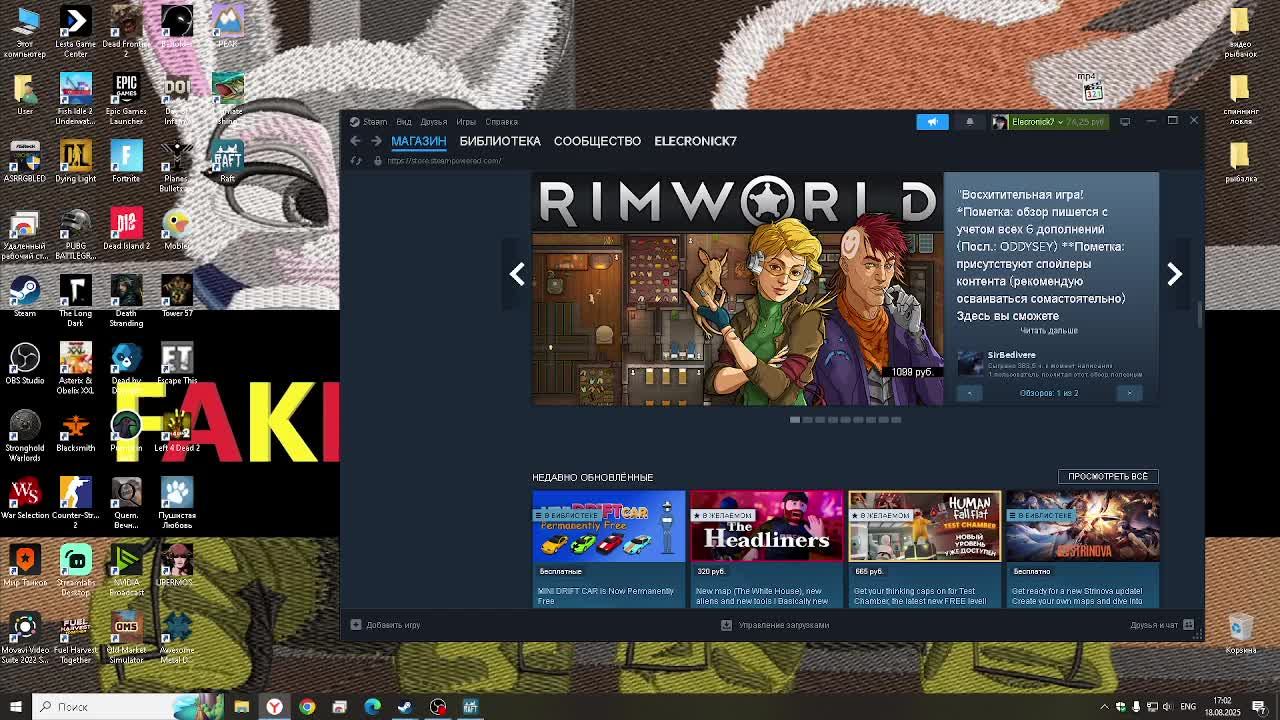Show next featured game with right arrow
The width and height of the screenshot is (1280, 720).
[x=1175, y=273]
